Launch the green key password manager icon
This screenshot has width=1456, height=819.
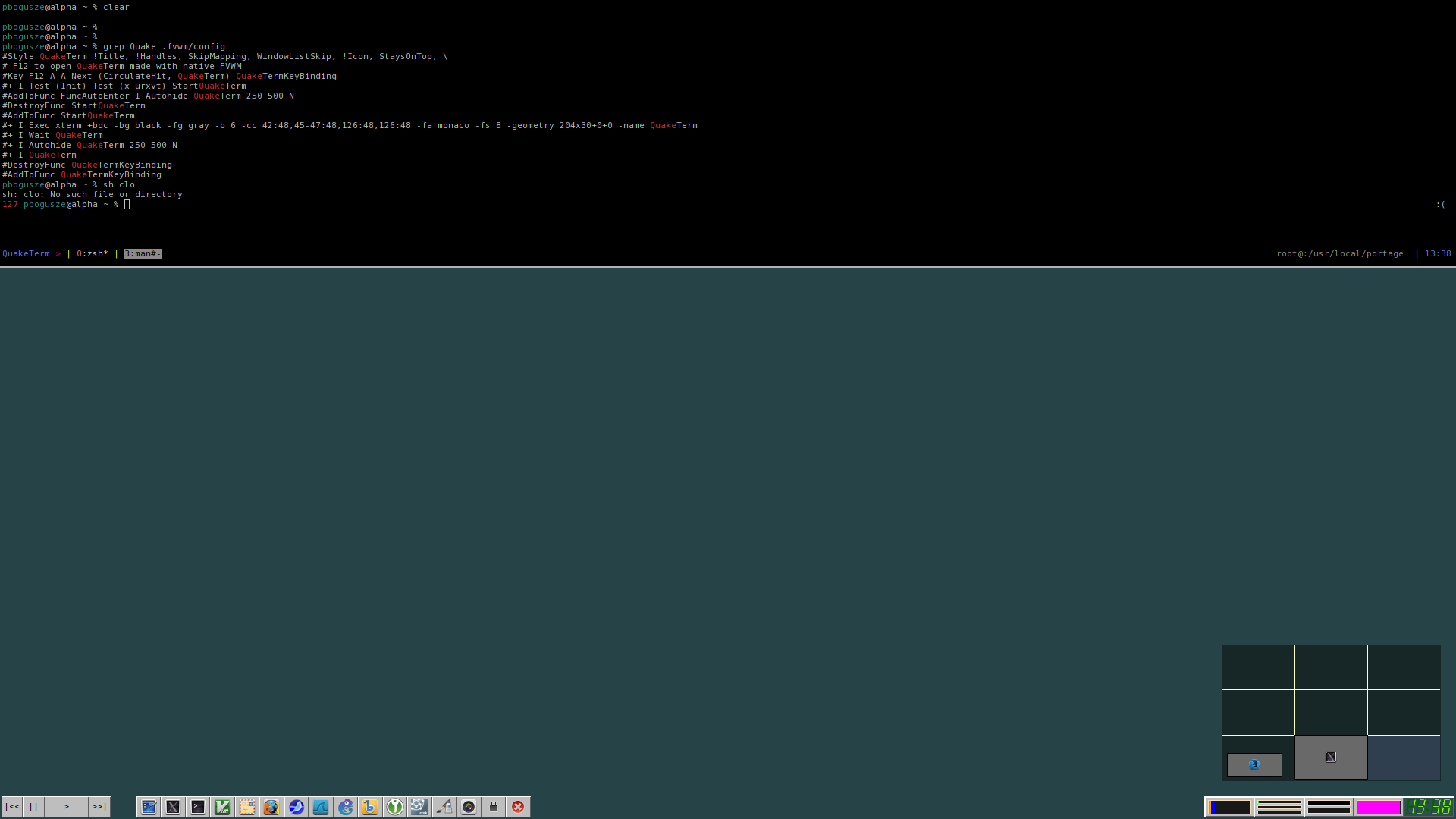[395, 807]
